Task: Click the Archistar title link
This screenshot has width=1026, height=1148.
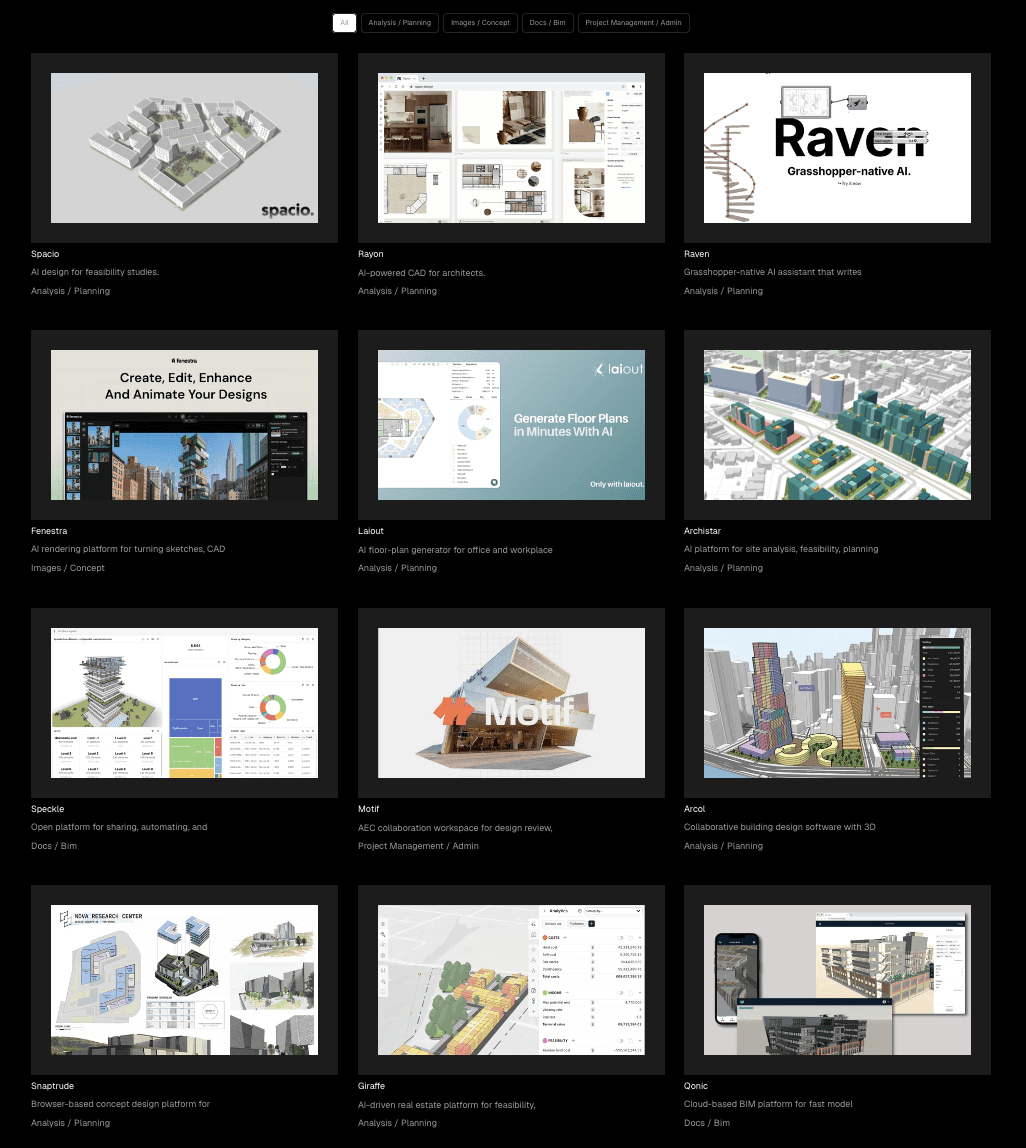Action: coord(702,531)
